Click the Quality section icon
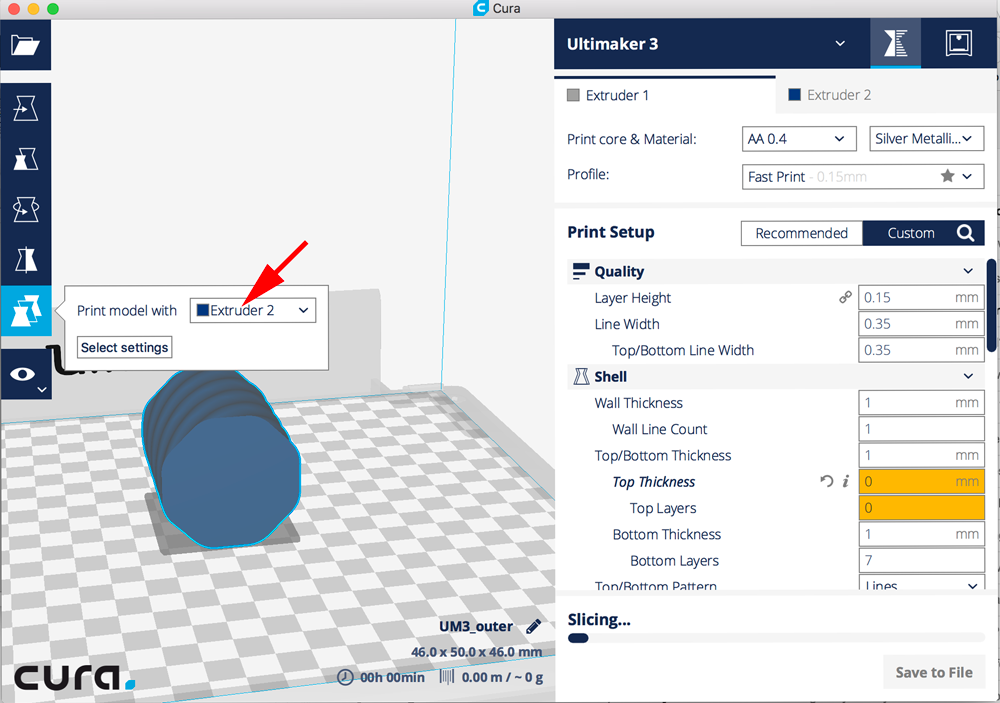 (580, 271)
